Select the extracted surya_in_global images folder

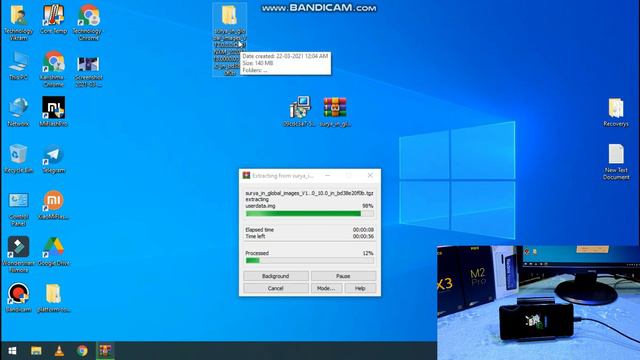coord(229,40)
